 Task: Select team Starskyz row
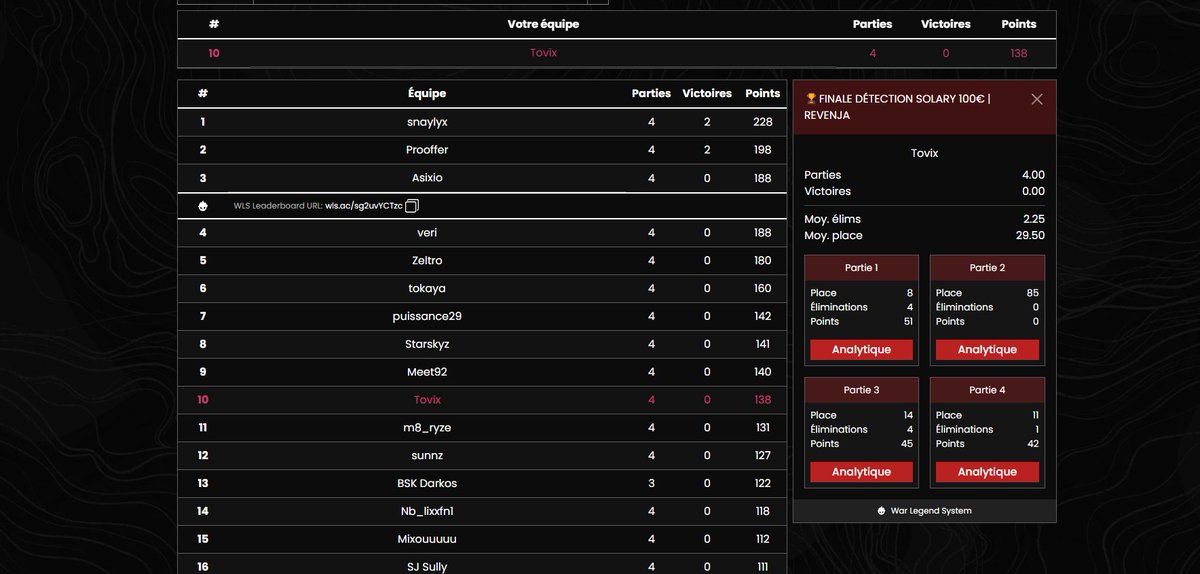(x=482, y=344)
